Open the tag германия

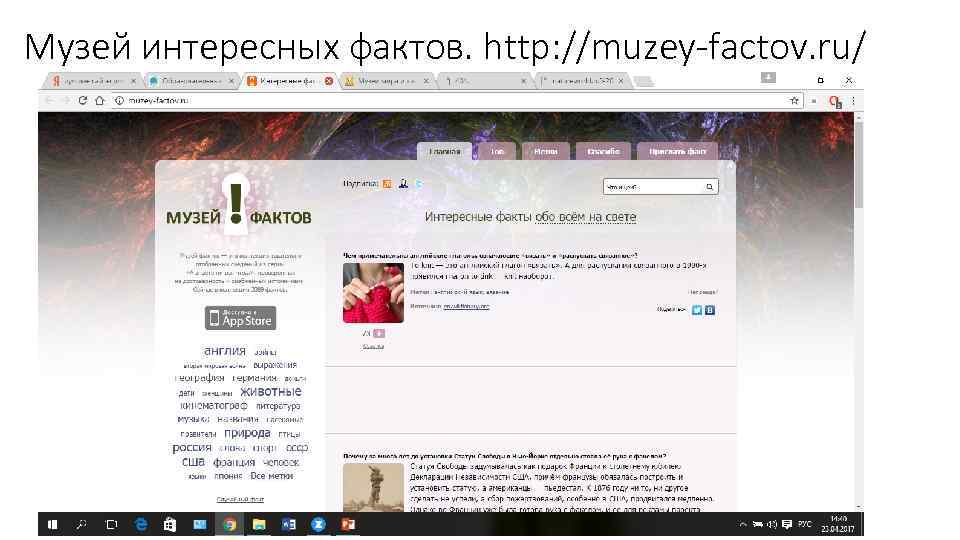(x=255, y=378)
